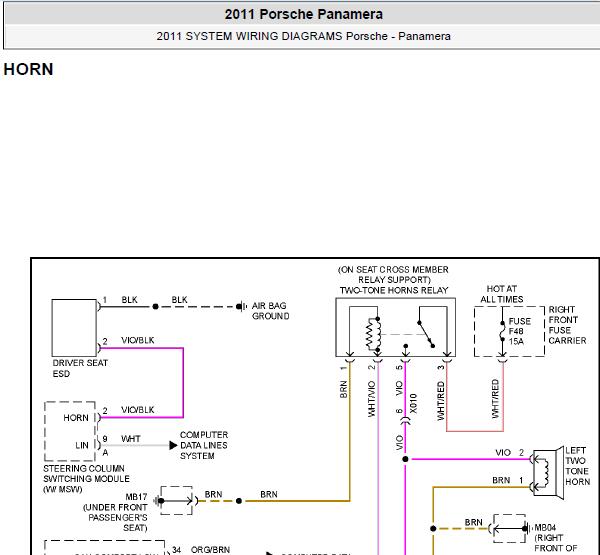Select the HORN section heading
This screenshot has width=600, height=555.
[28, 70]
